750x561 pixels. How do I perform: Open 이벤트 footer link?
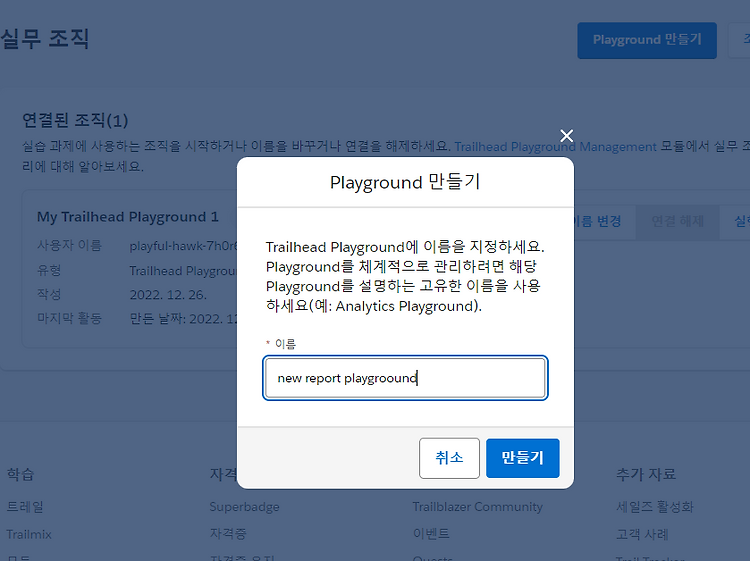pyautogui.click(x=431, y=534)
